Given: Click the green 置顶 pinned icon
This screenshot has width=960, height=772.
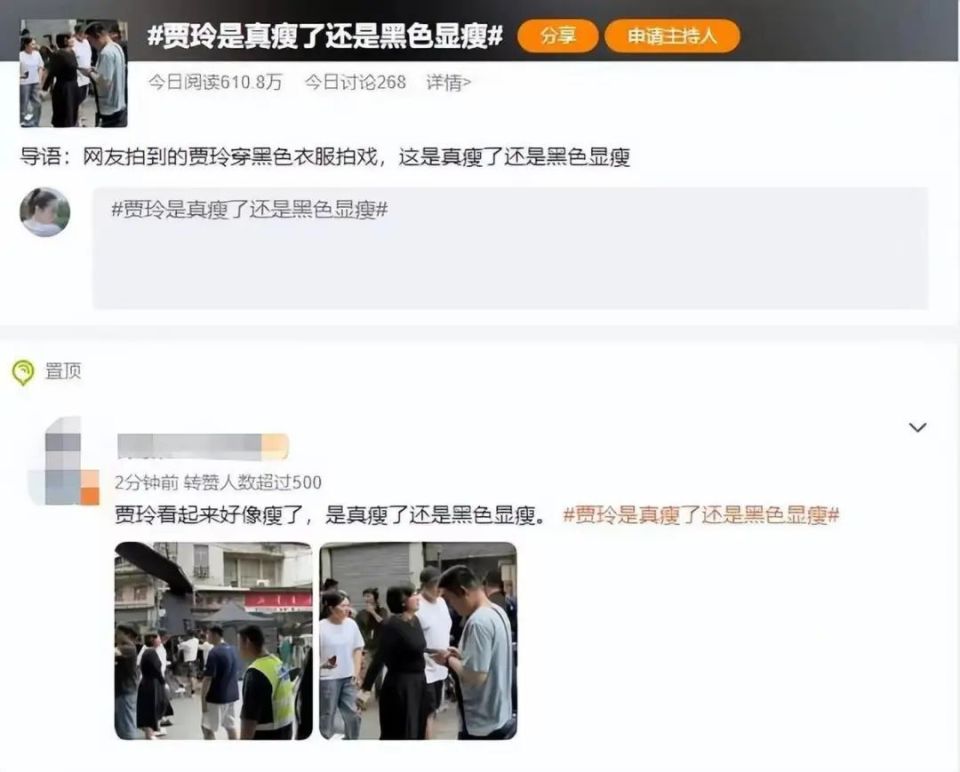Looking at the screenshot, I should 23,372.
